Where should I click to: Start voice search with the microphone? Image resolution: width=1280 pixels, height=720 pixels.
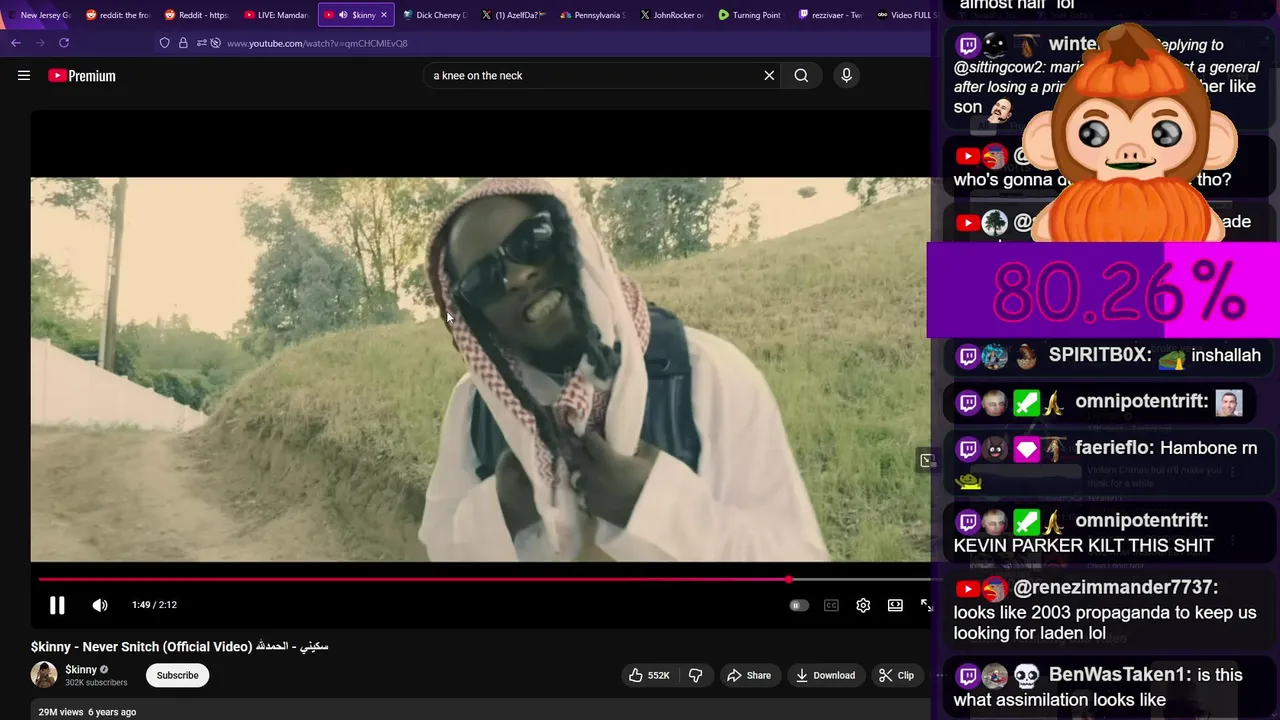coord(846,75)
